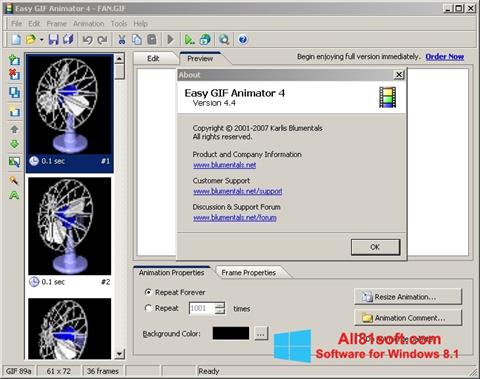480x379 pixels.
Task: Select the third fan frame thumbnail
Action: coord(70,329)
